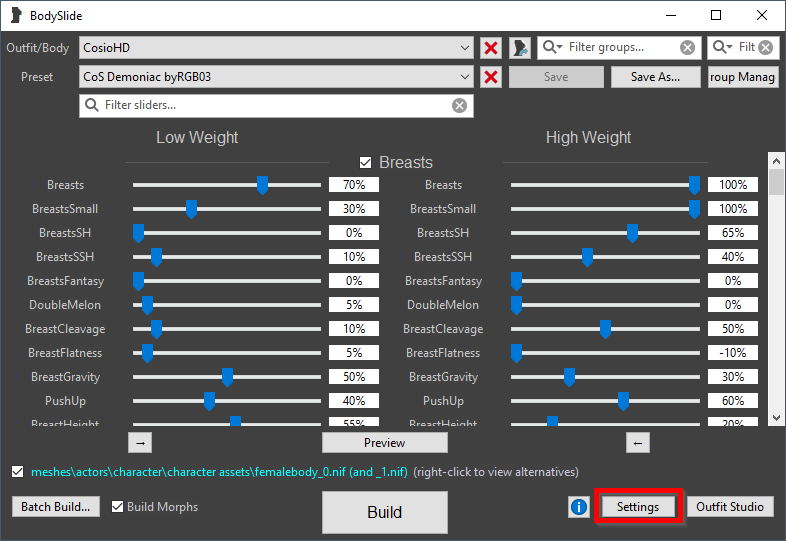Click the Save As... button

tap(656, 77)
